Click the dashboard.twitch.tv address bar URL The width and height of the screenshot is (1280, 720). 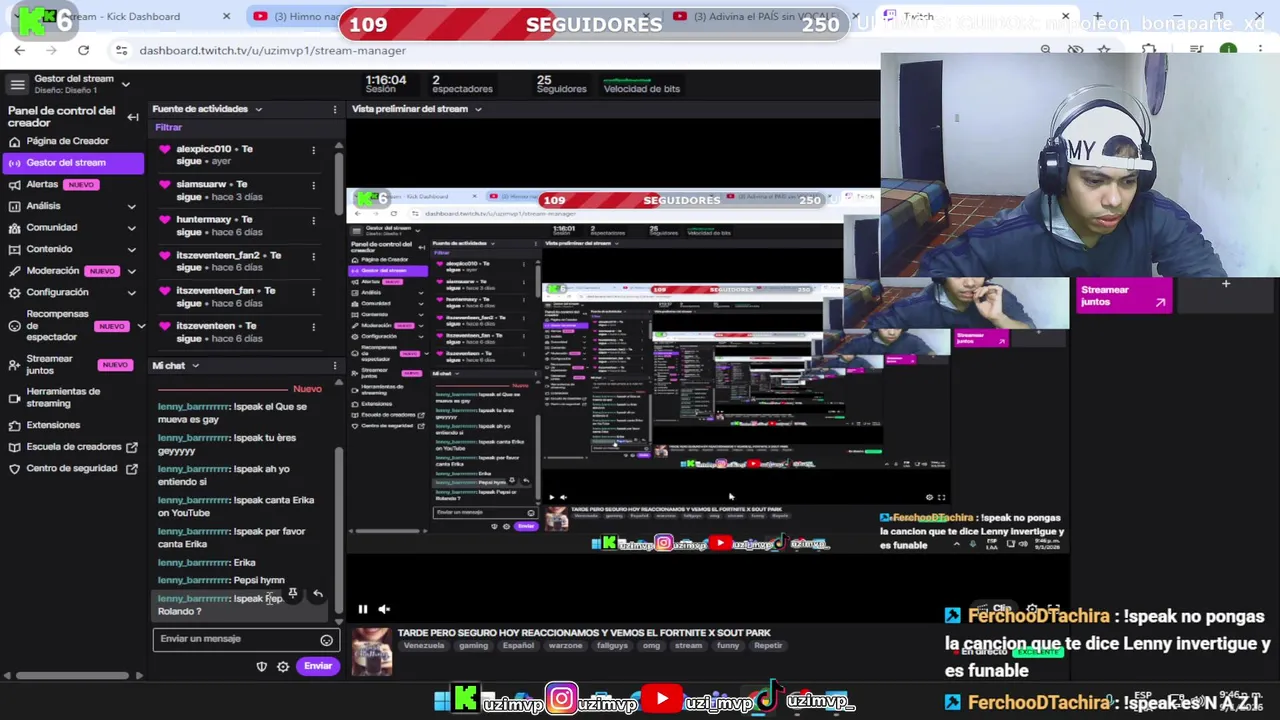[x=272, y=50]
